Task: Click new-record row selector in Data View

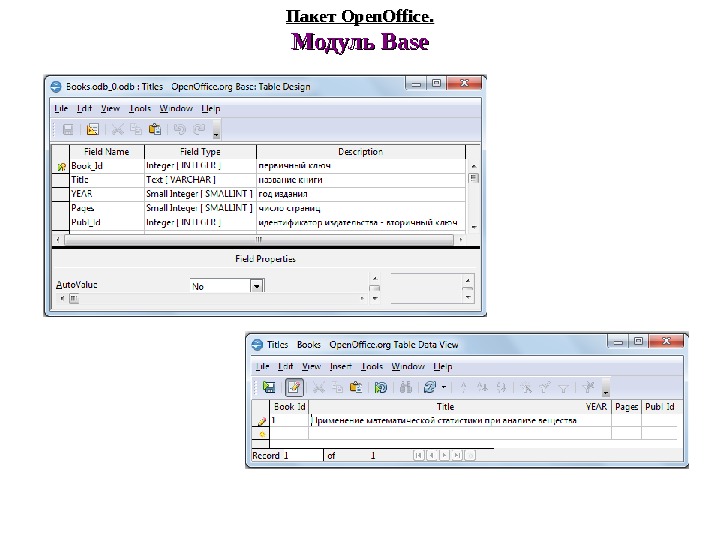Action: click(x=261, y=434)
